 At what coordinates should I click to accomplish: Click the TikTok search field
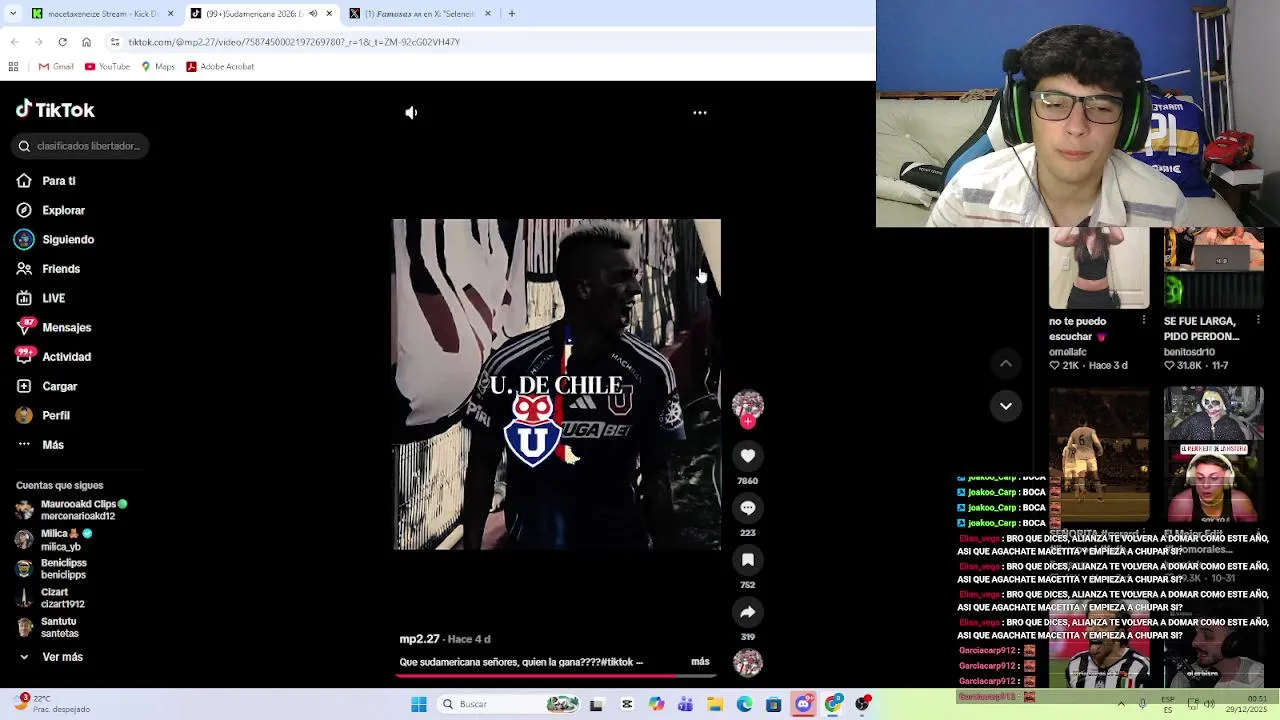[x=82, y=146]
